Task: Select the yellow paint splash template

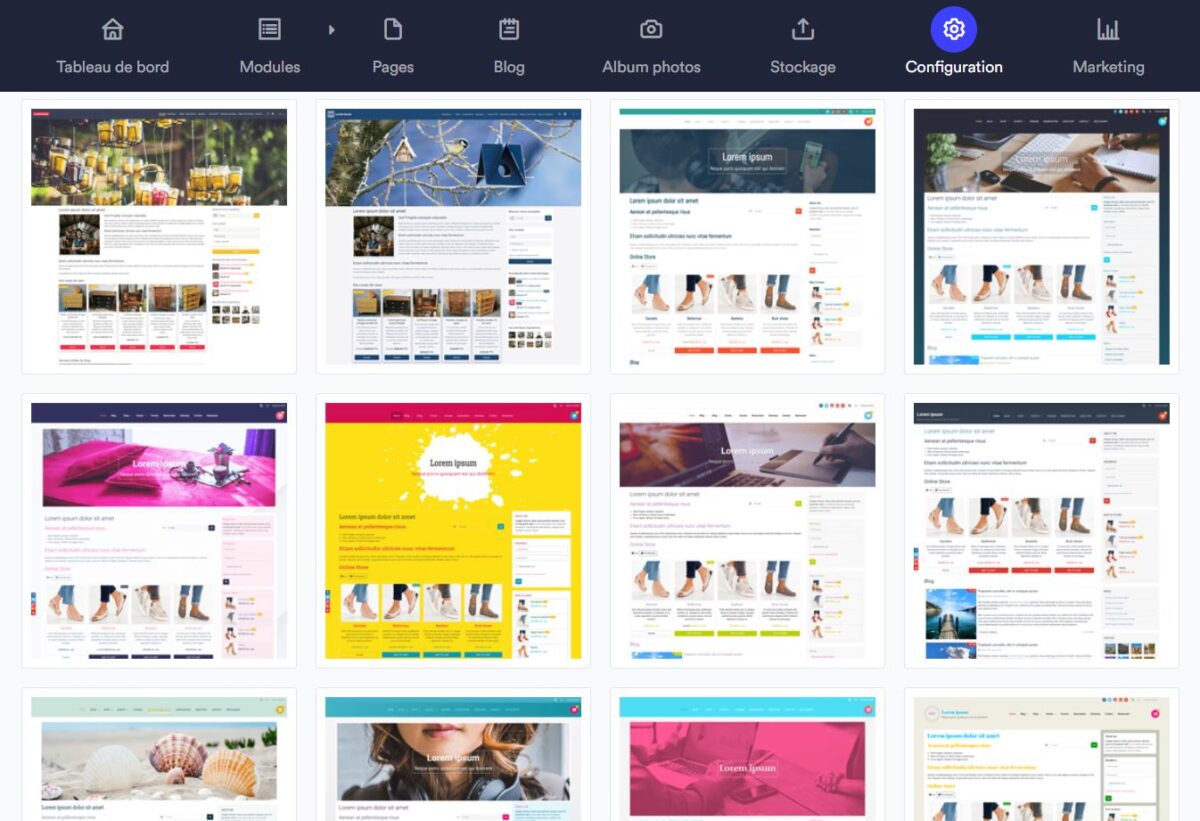Action: (x=453, y=531)
